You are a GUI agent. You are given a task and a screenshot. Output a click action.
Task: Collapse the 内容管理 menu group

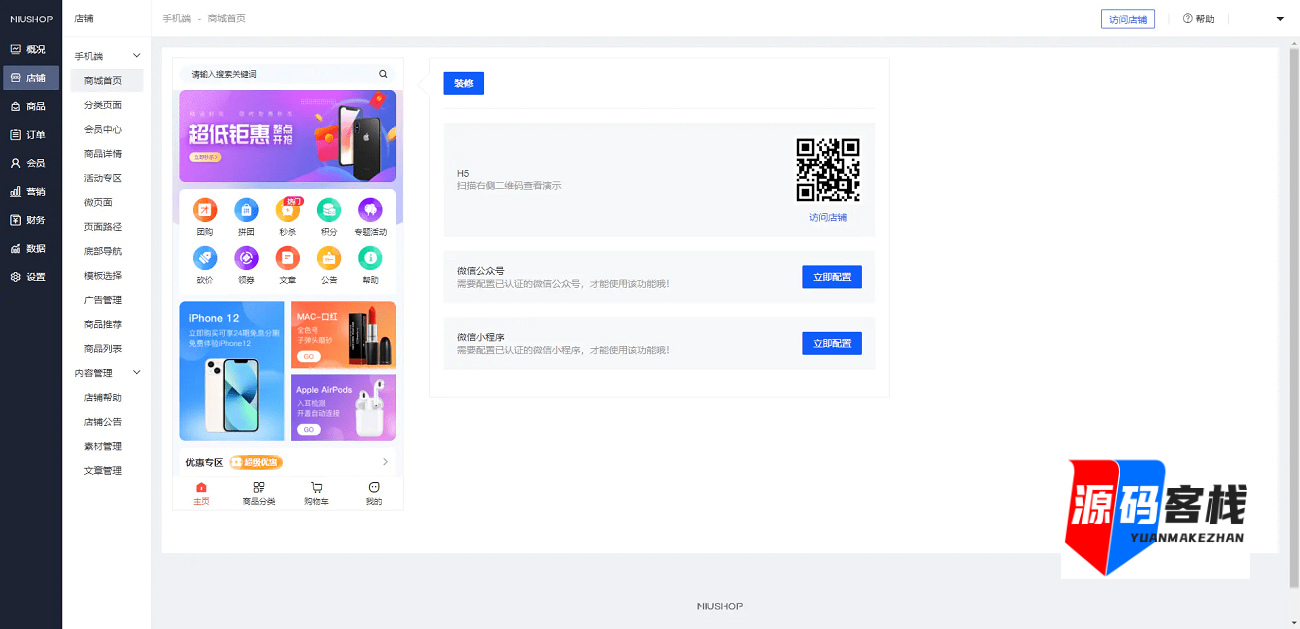(x=137, y=373)
